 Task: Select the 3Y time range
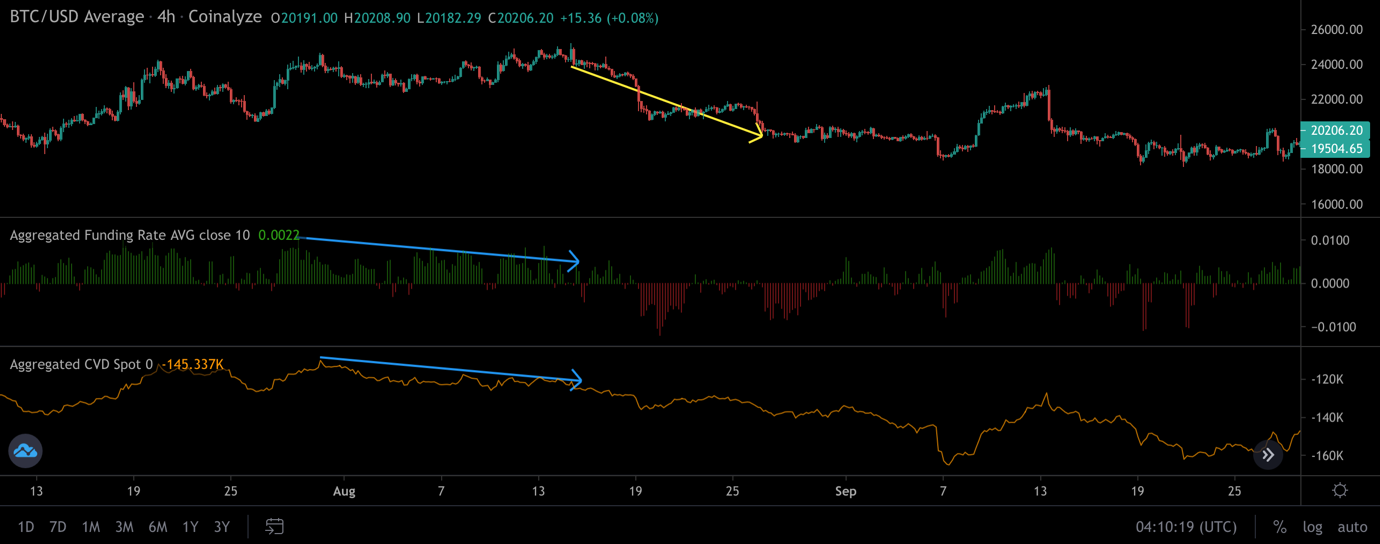point(222,527)
